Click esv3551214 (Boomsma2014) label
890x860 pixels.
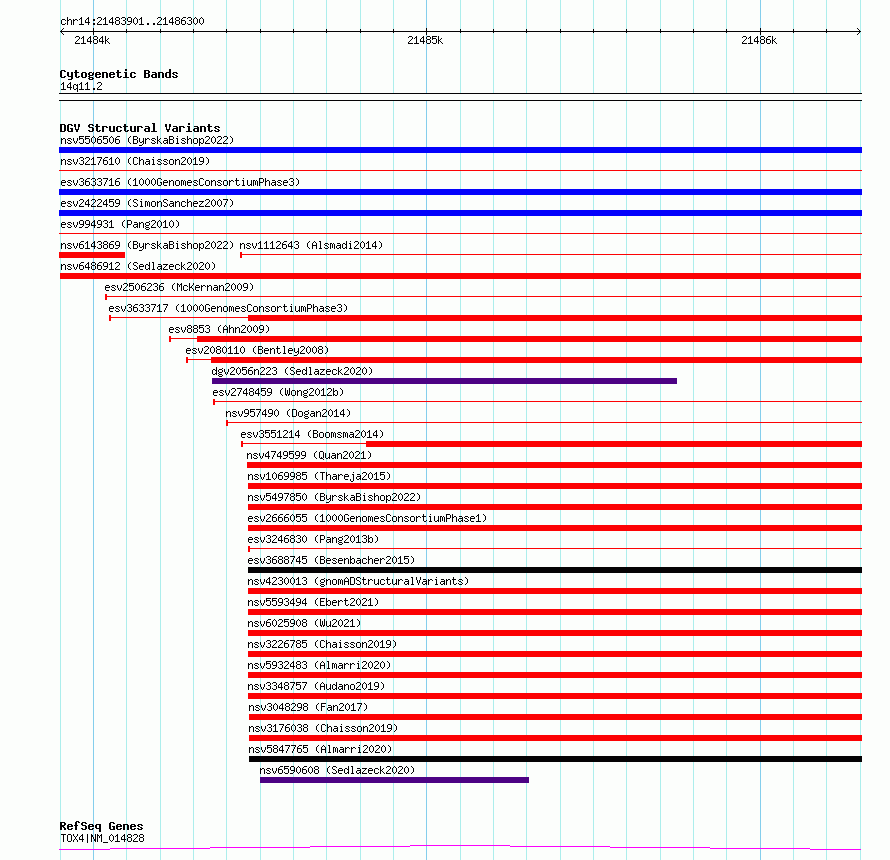click(312, 434)
